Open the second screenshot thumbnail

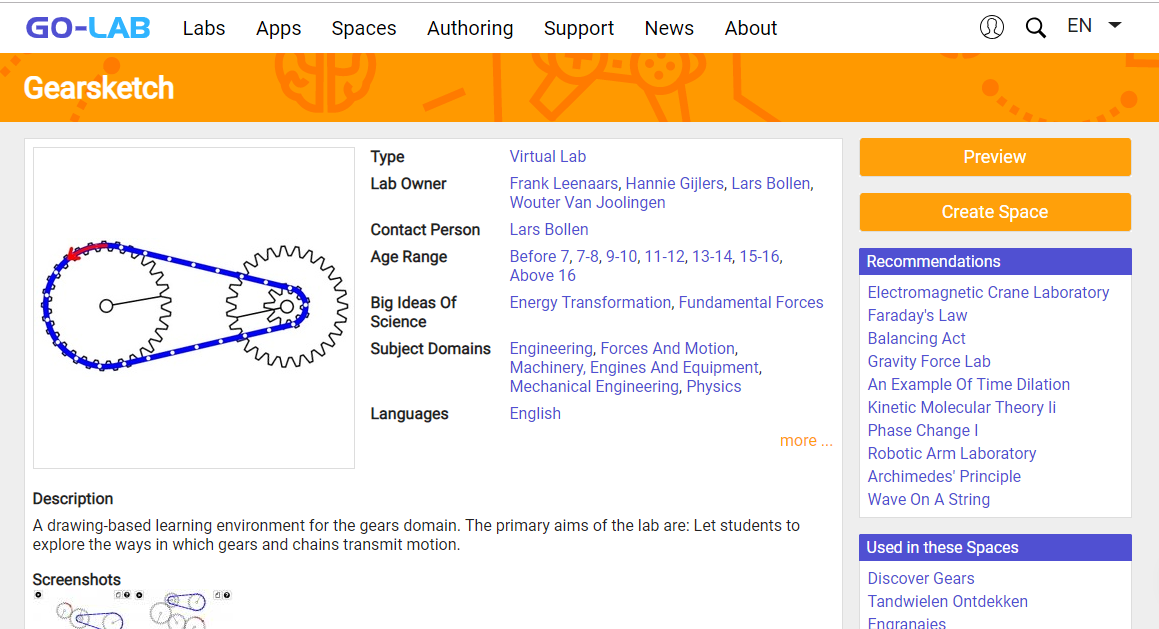pos(181,609)
